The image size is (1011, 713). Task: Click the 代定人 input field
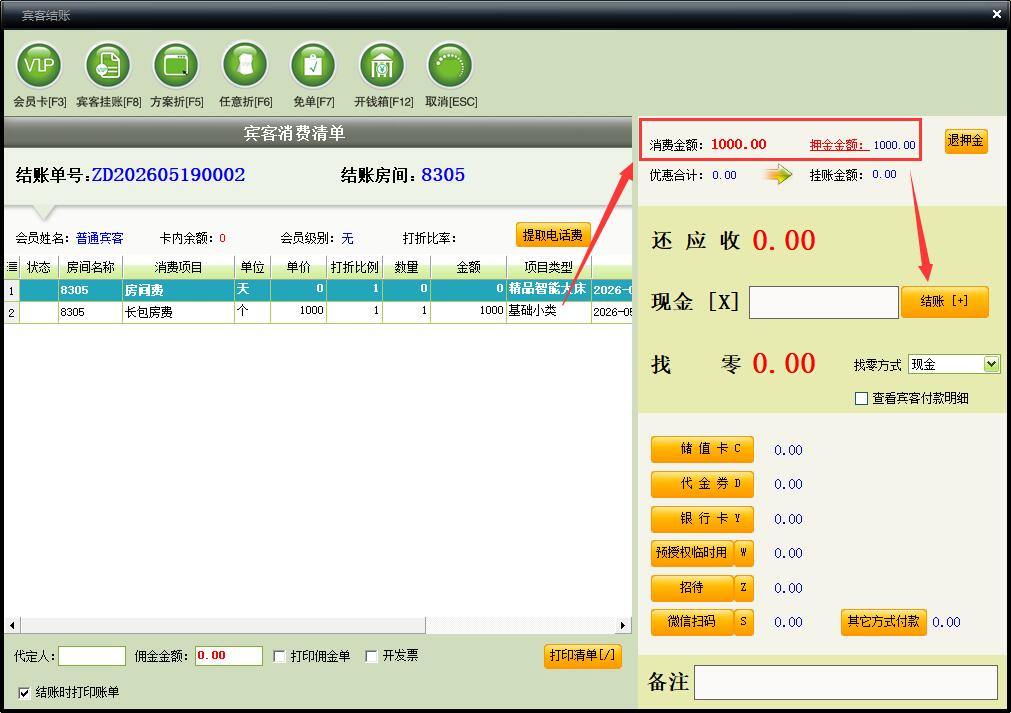coord(92,656)
